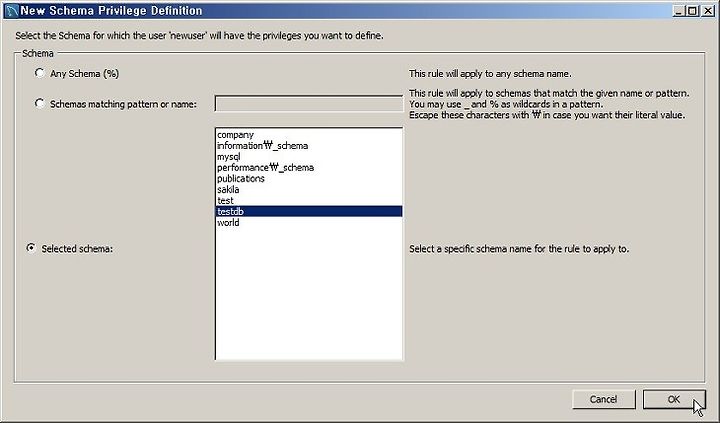This screenshot has height=423, width=720.
Task: Click the MySQL Workbench title bar icon
Action: coord(11,11)
